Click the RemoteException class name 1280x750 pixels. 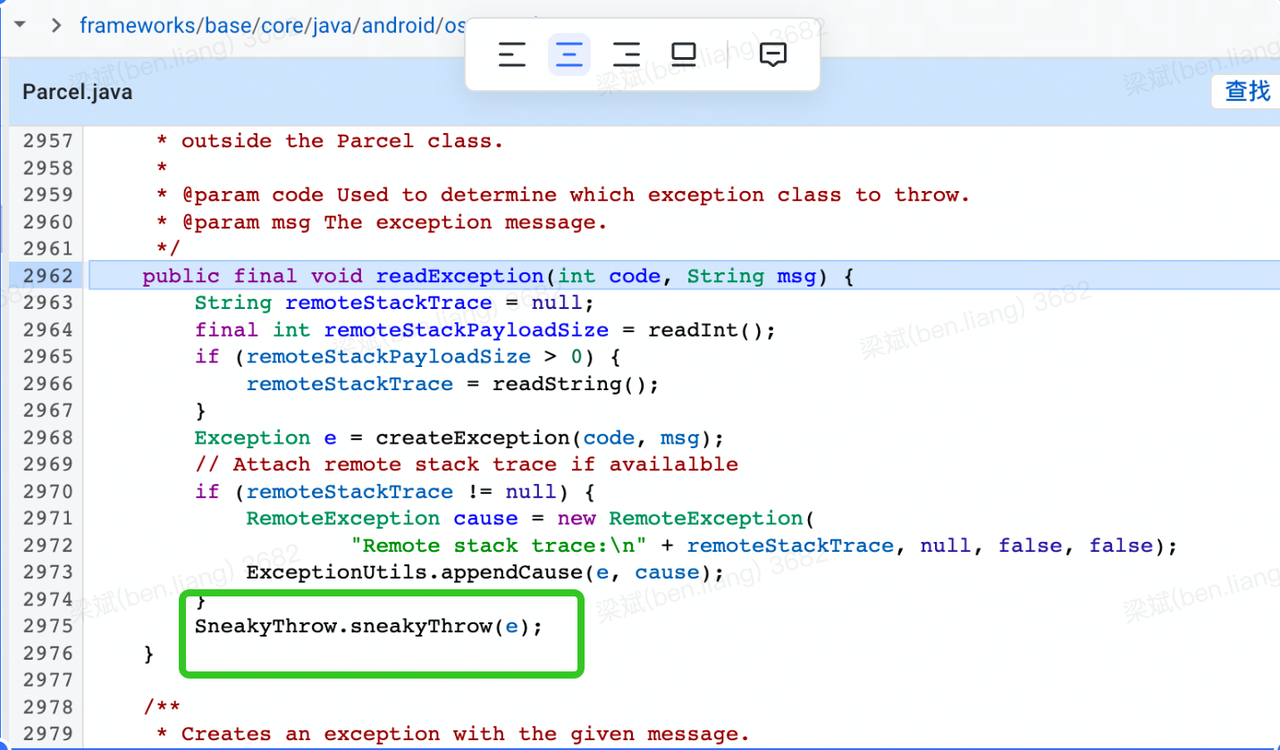coord(342,518)
